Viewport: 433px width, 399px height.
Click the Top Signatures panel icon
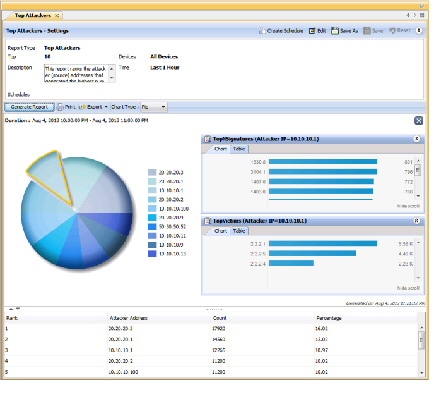(x=207, y=139)
